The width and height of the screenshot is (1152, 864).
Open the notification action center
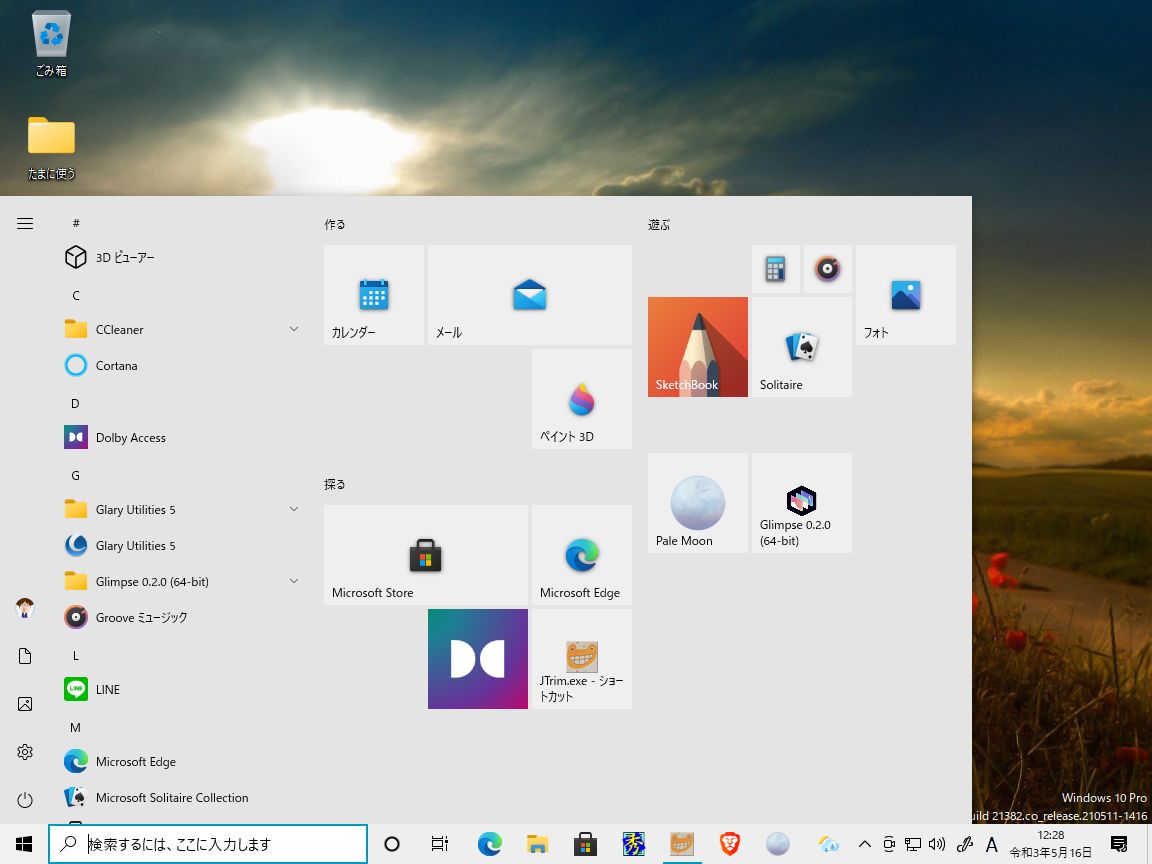click(1119, 844)
